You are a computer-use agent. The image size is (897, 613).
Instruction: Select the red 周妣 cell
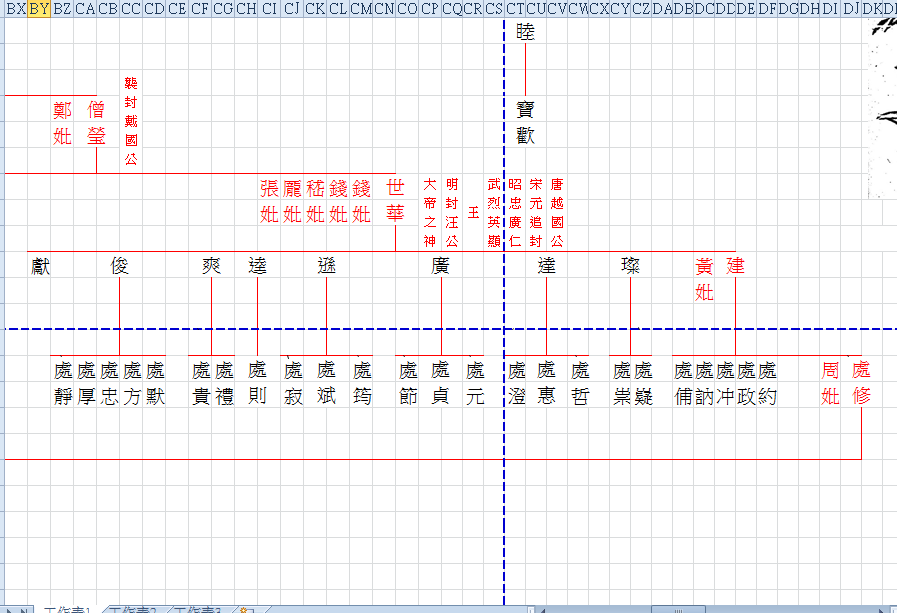[x=830, y=383]
